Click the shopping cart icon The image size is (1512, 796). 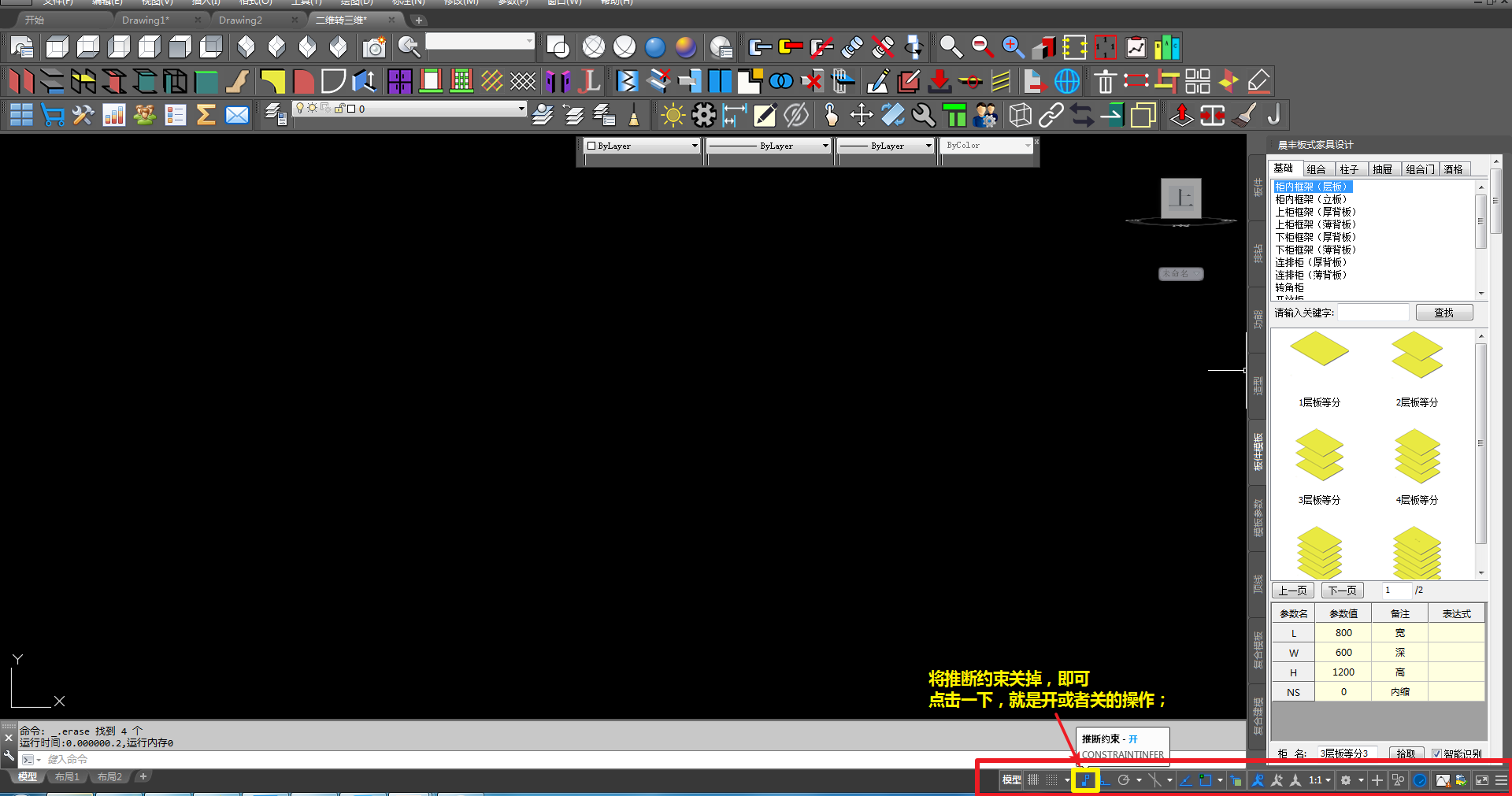coord(53,116)
